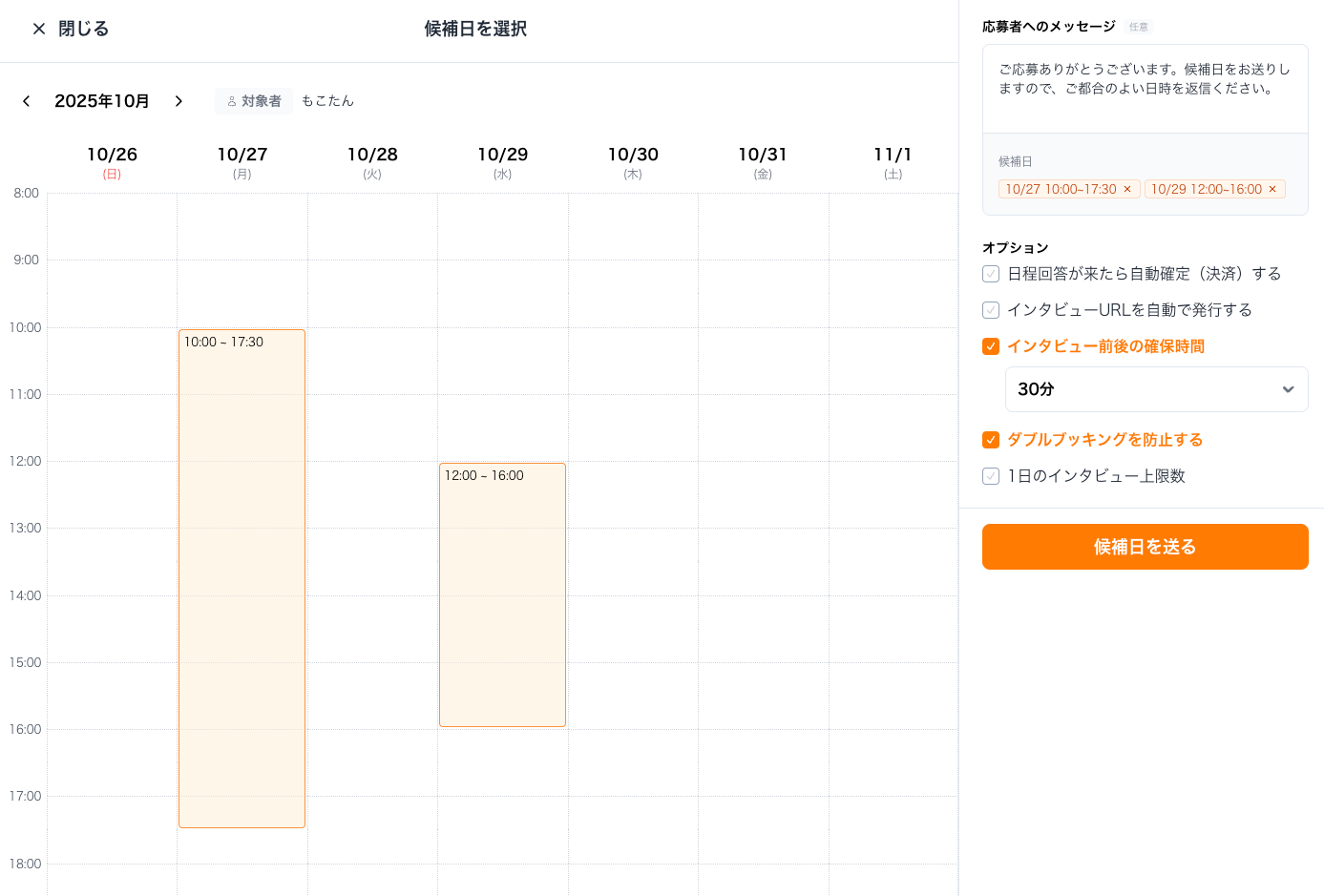Uncheck ダブルブッキングを防止する option
1324x896 pixels.
click(x=991, y=440)
